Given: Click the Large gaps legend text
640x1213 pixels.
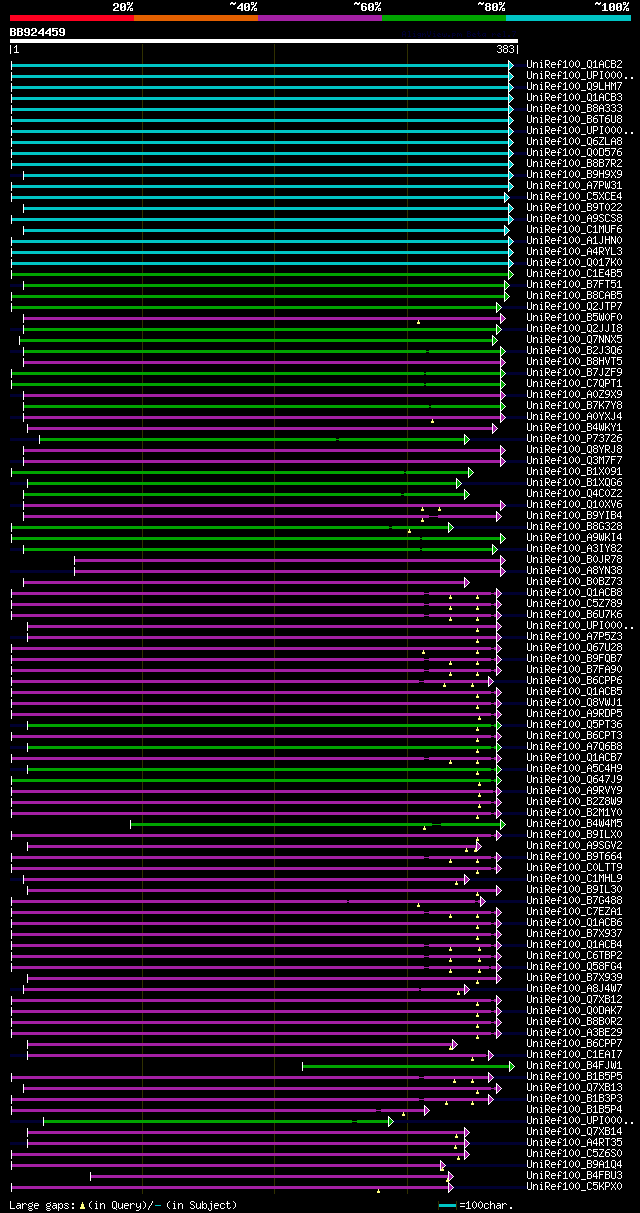Looking at the screenshot, I should coord(123,1205).
